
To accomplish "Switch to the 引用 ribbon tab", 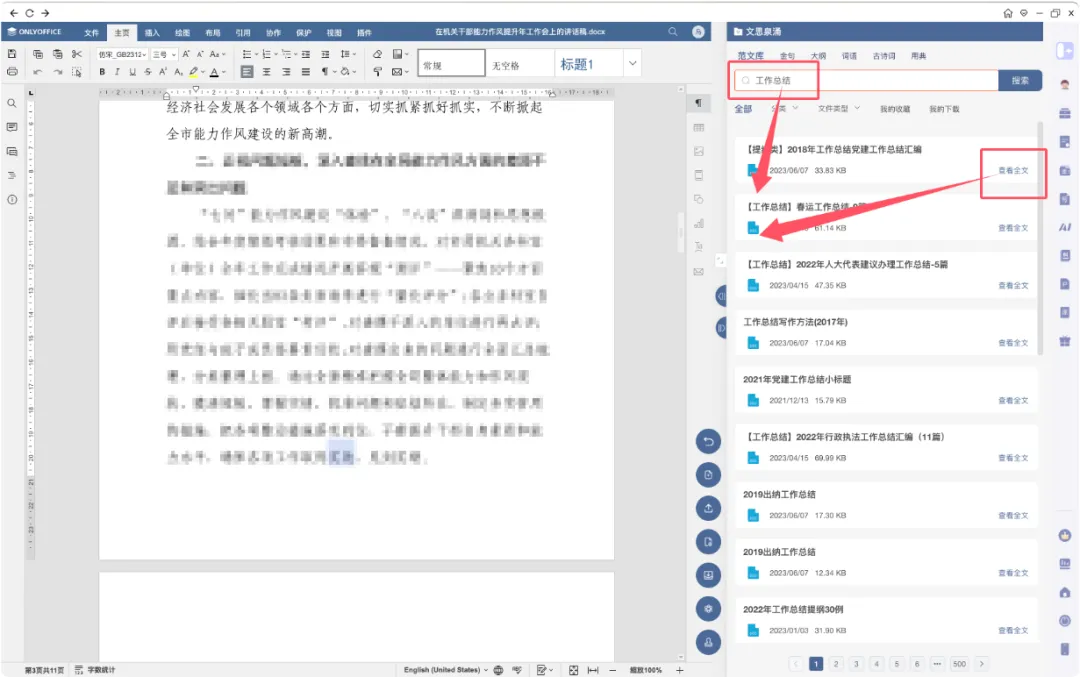I will click(243, 32).
